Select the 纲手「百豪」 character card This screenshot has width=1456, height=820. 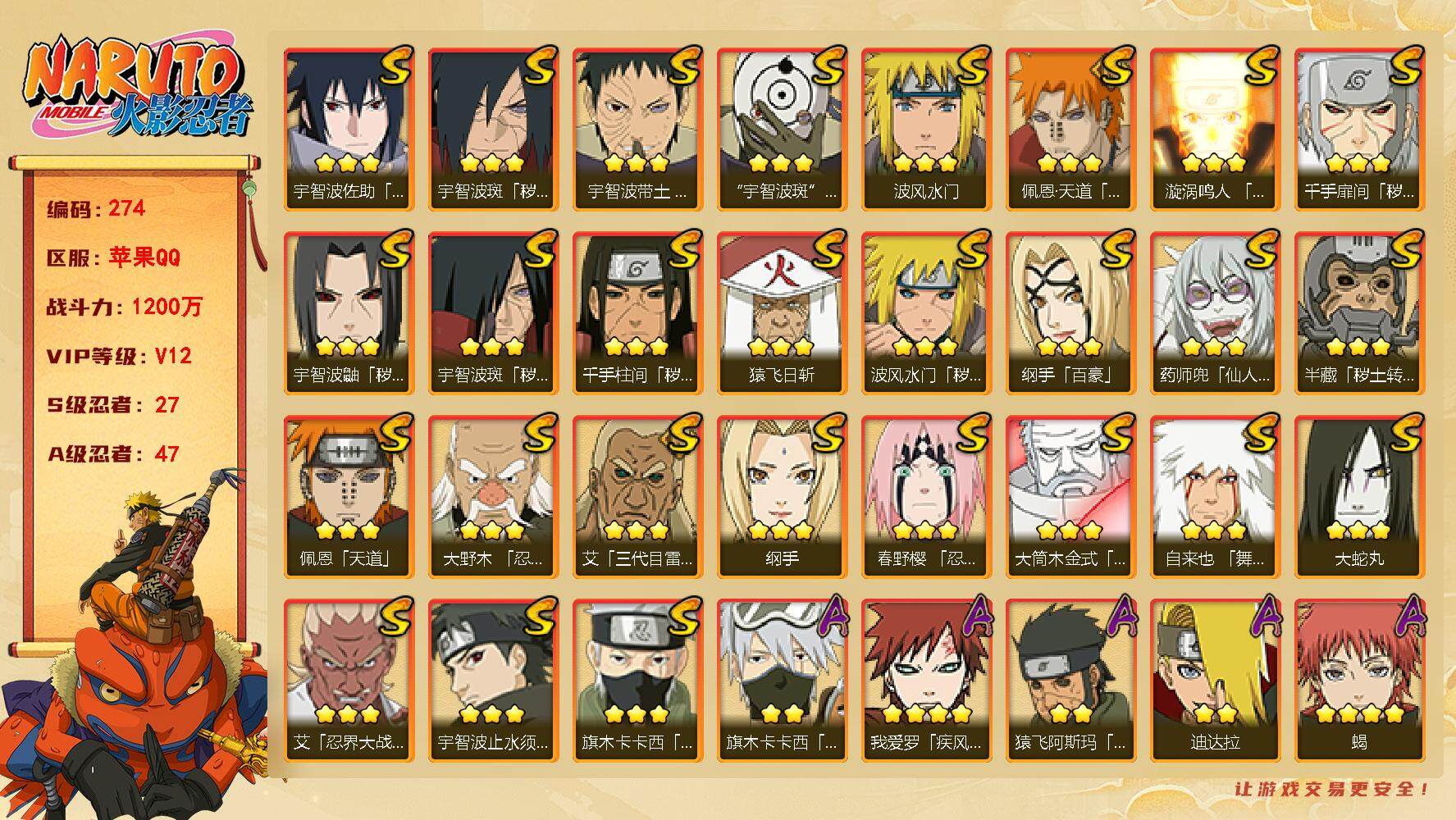pos(1070,312)
